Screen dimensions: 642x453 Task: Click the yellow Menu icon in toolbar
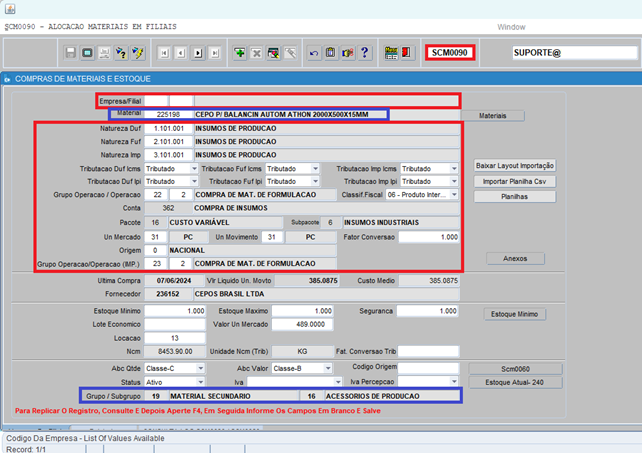coord(391,53)
